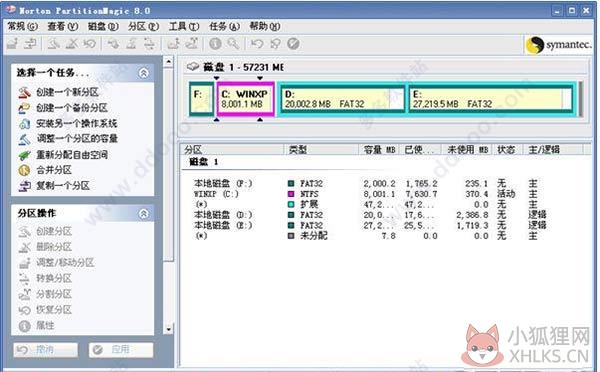The height and width of the screenshot is (372, 600).
Task: Click 重新分配自由空间 task
Action: point(72,155)
